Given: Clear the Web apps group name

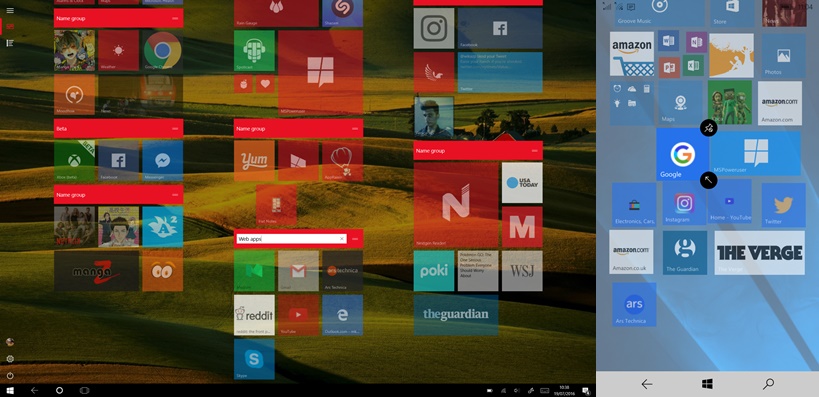Looking at the screenshot, I should pos(342,239).
